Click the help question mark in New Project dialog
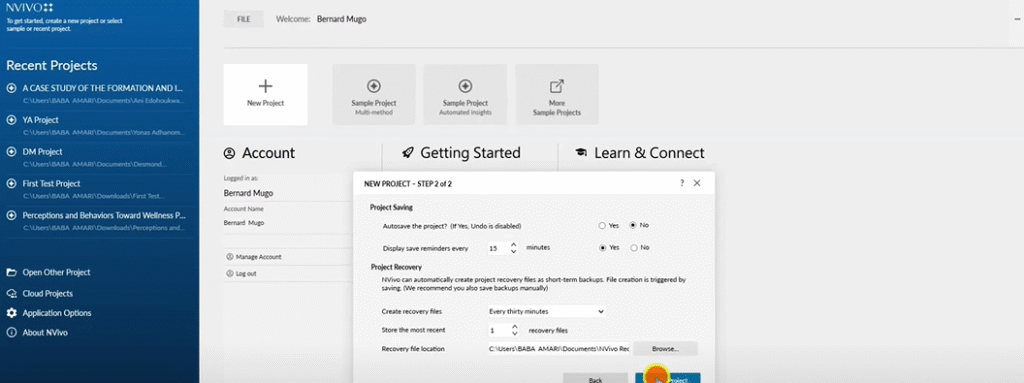 pos(682,183)
